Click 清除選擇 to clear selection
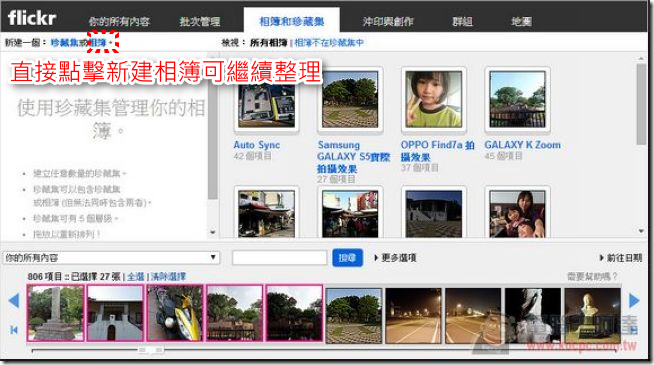 [x=168, y=277]
